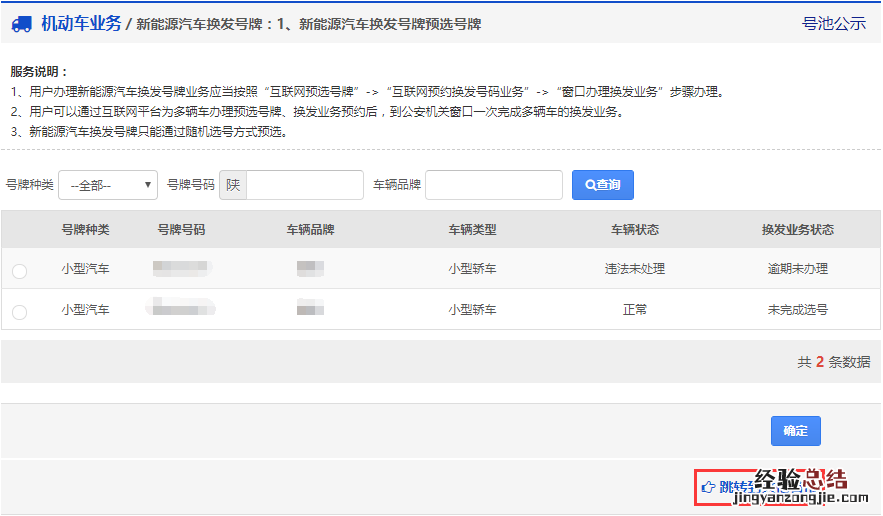The width and height of the screenshot is (883, 516).
Task: Click the 机动车业务 heading
Action: (81, 24)
